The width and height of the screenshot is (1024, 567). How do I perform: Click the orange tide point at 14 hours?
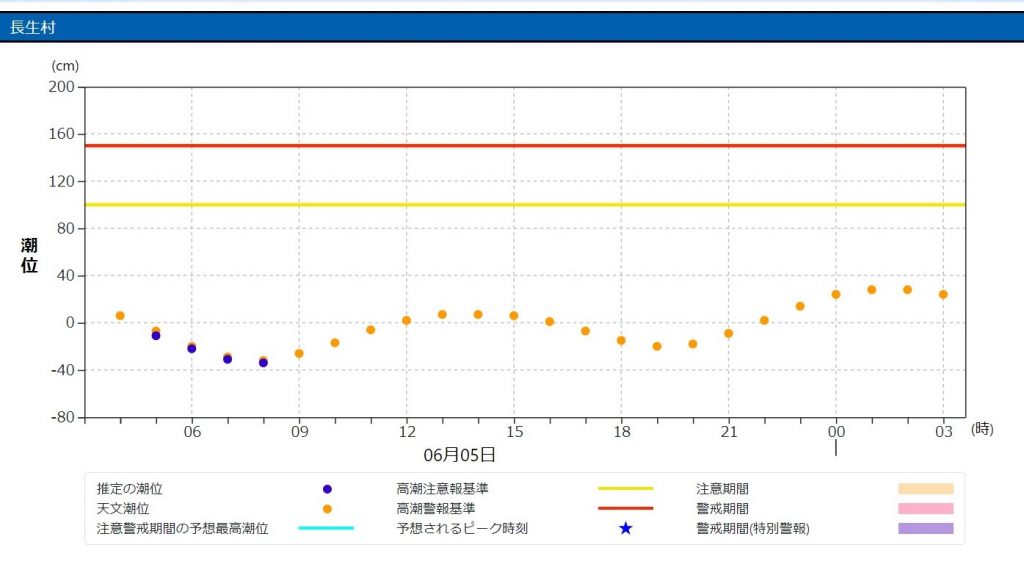(478, 315)
